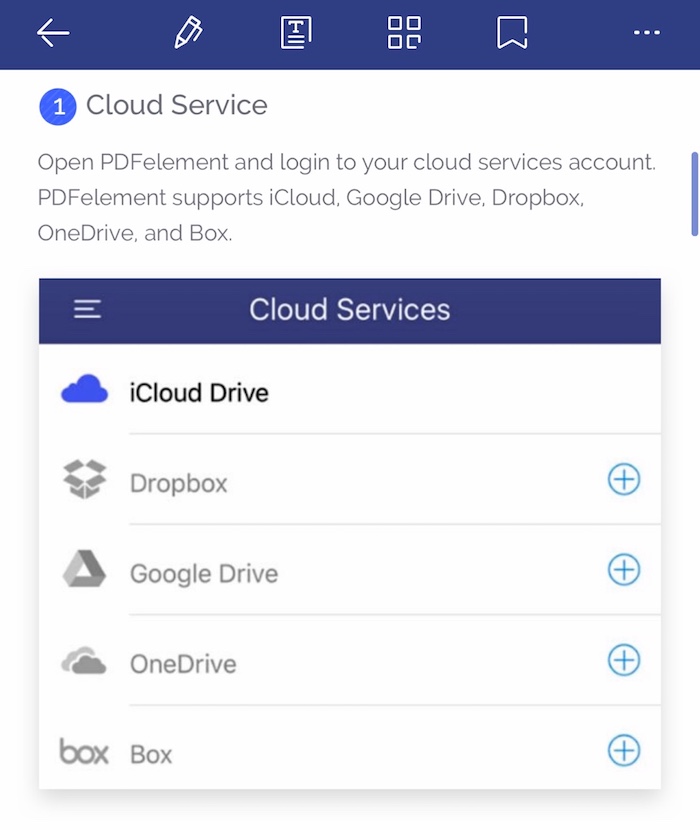Image resolution: width=700 pixels, height=830 pixels.
Task: Click the blue iCloud cloud icon
Action: [x=85, y=389]
